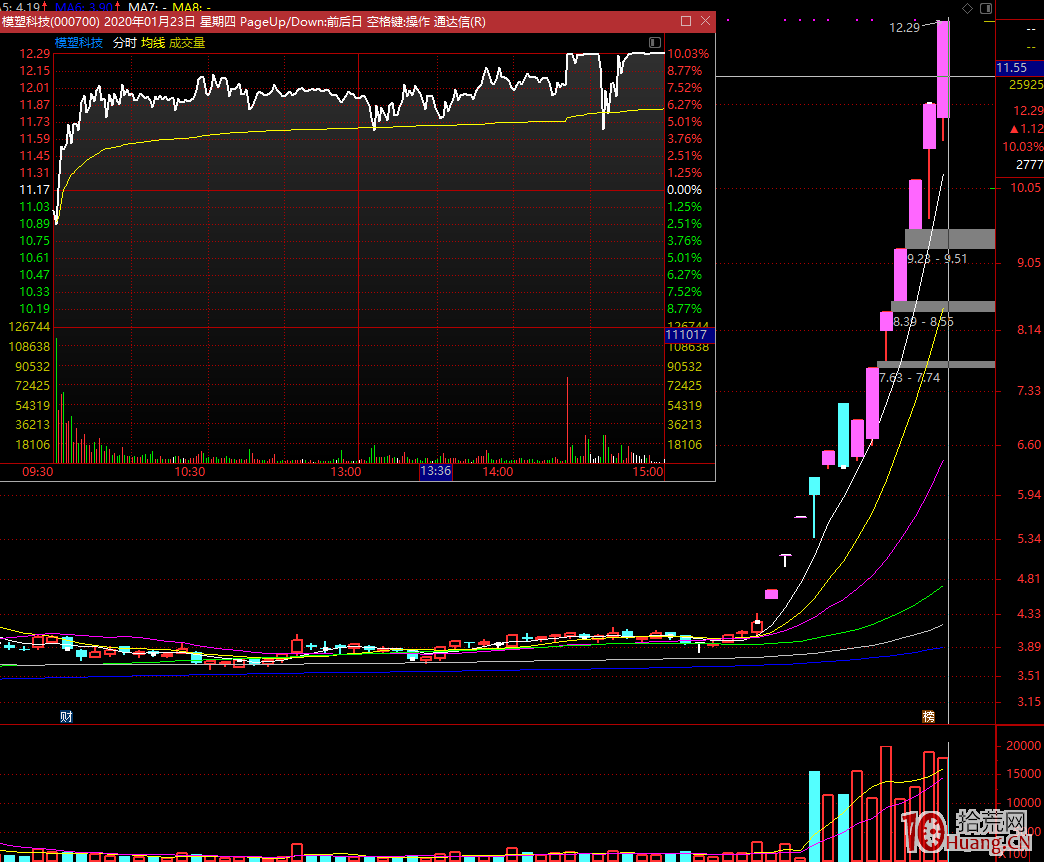The image size is (1044, 862).
Task: Click the 10.03% top percentage in popup
Action: coord(688,54)
